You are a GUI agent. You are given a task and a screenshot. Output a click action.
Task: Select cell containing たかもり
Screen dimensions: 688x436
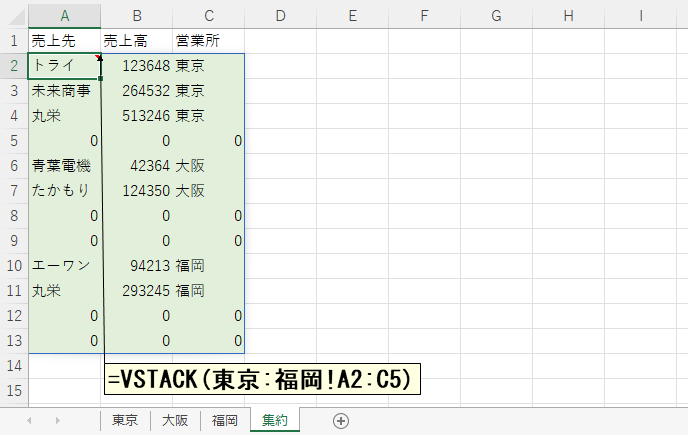(x=64, y=191)
